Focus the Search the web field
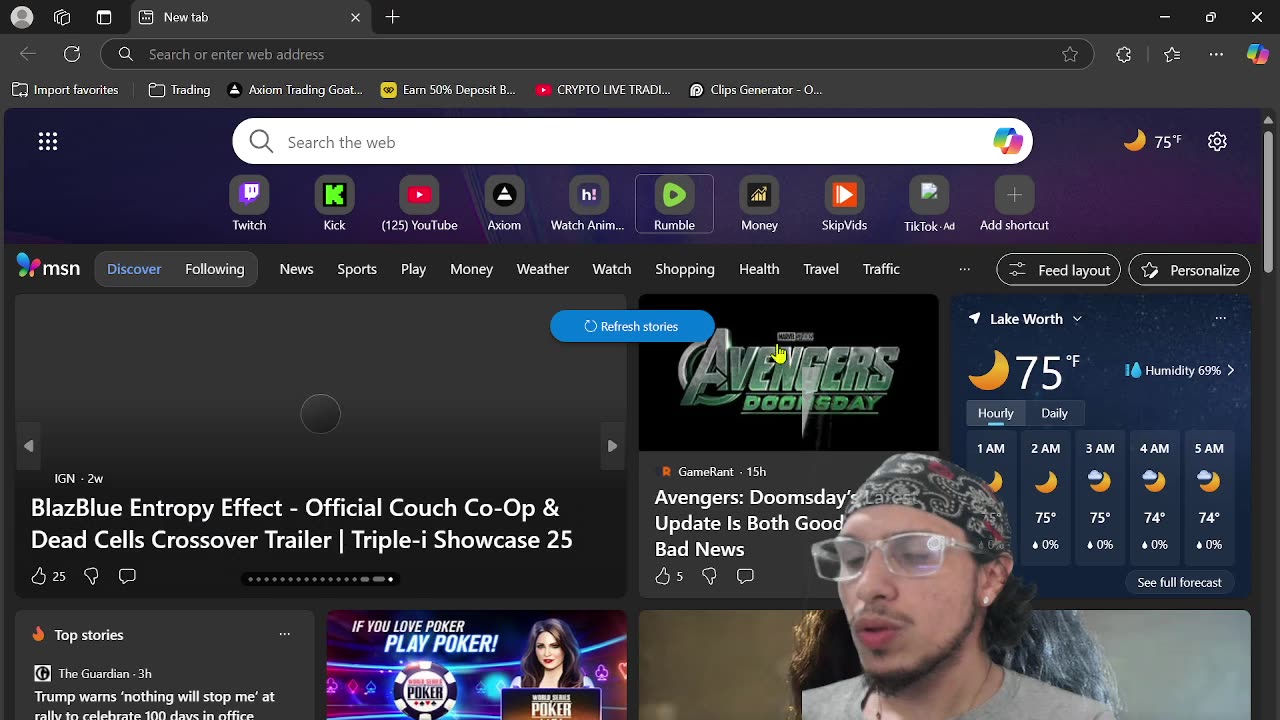The width and height of the screenshot is (1280, 720). 632,142
